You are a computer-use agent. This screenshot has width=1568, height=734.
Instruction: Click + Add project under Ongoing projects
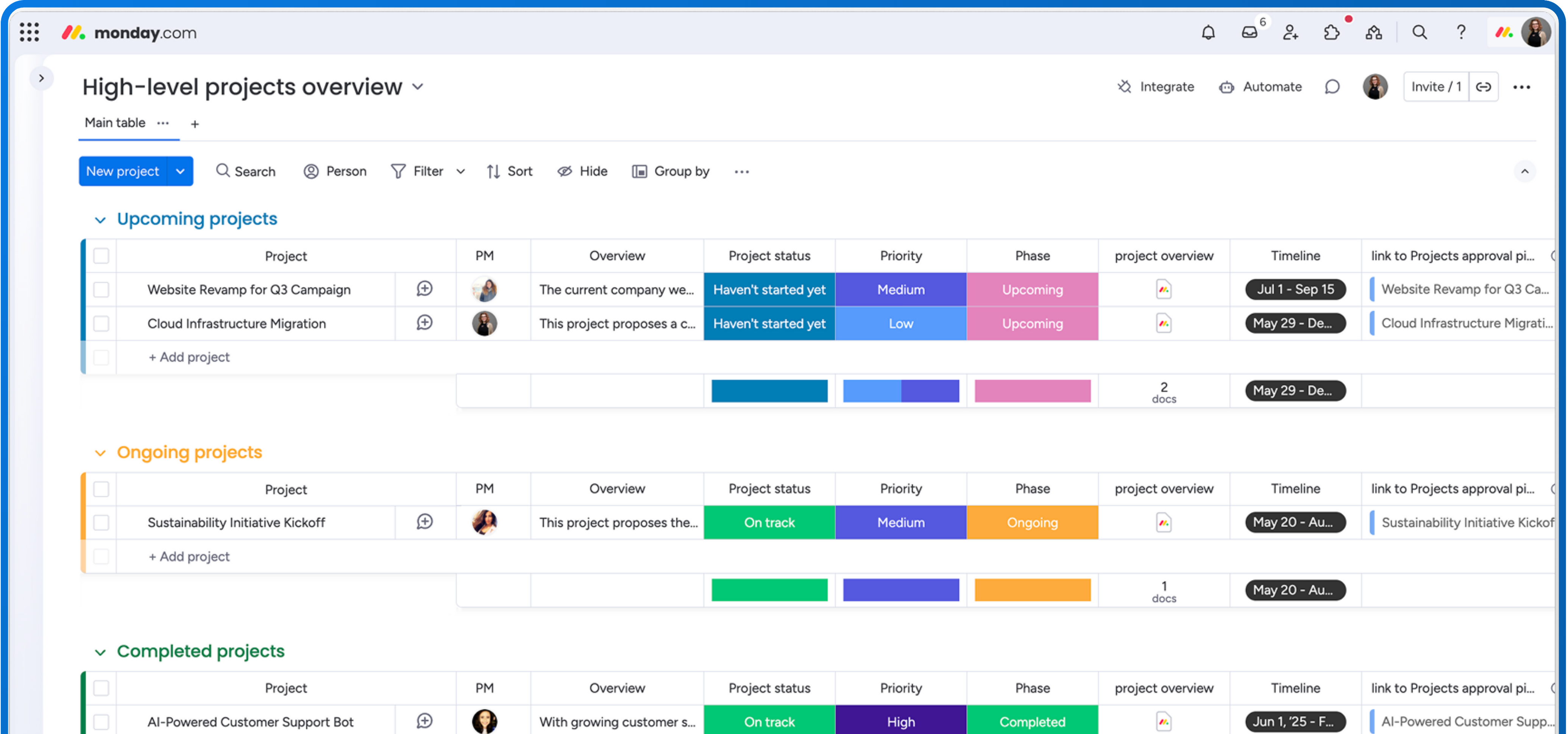click(x=189, y=556)
